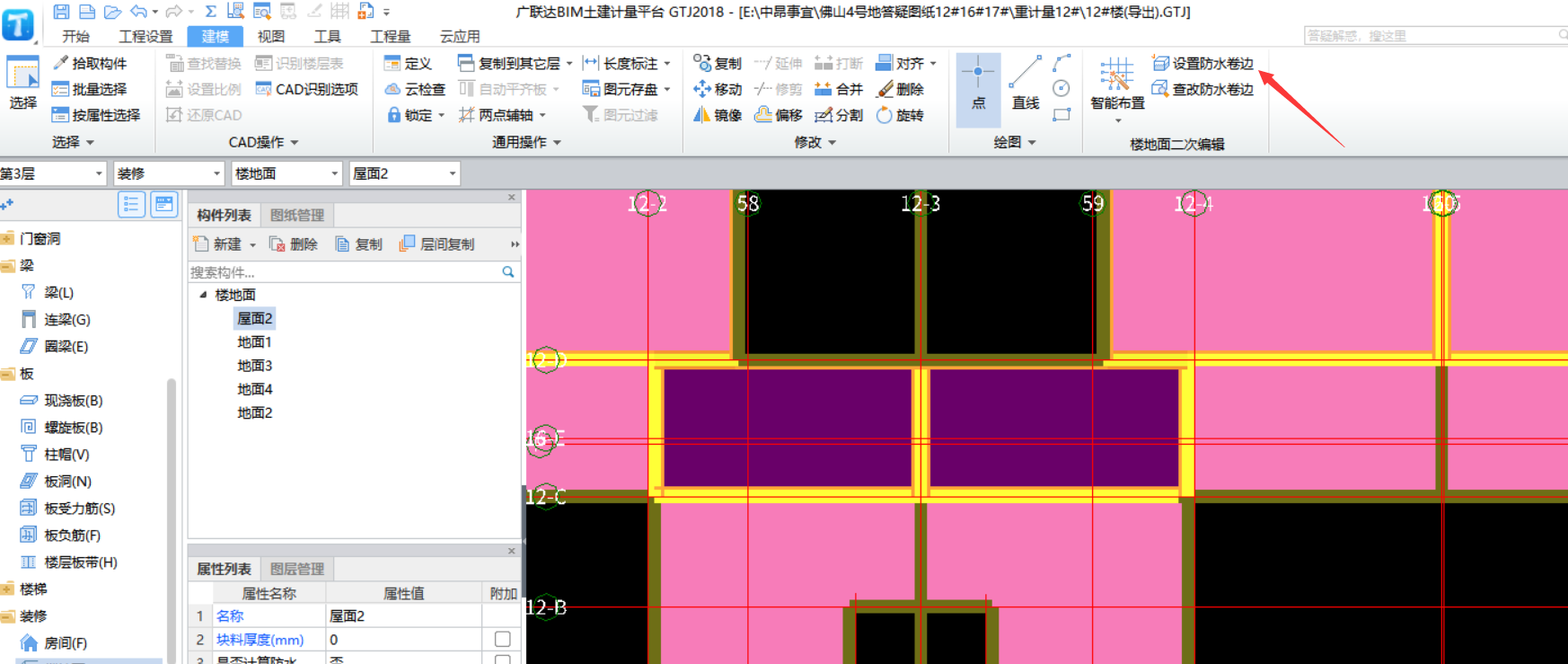
Task: Click the 合并 merge tool
Action: coord(839,89)
